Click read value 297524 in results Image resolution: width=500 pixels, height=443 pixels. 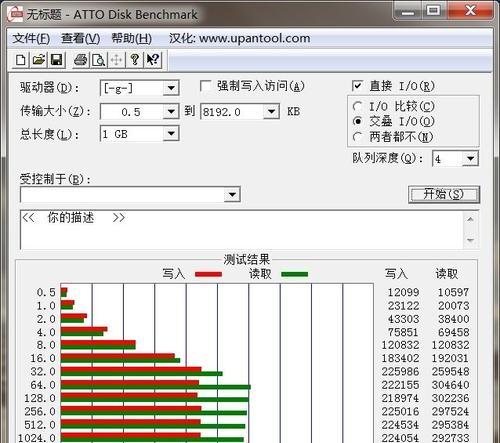450,412
